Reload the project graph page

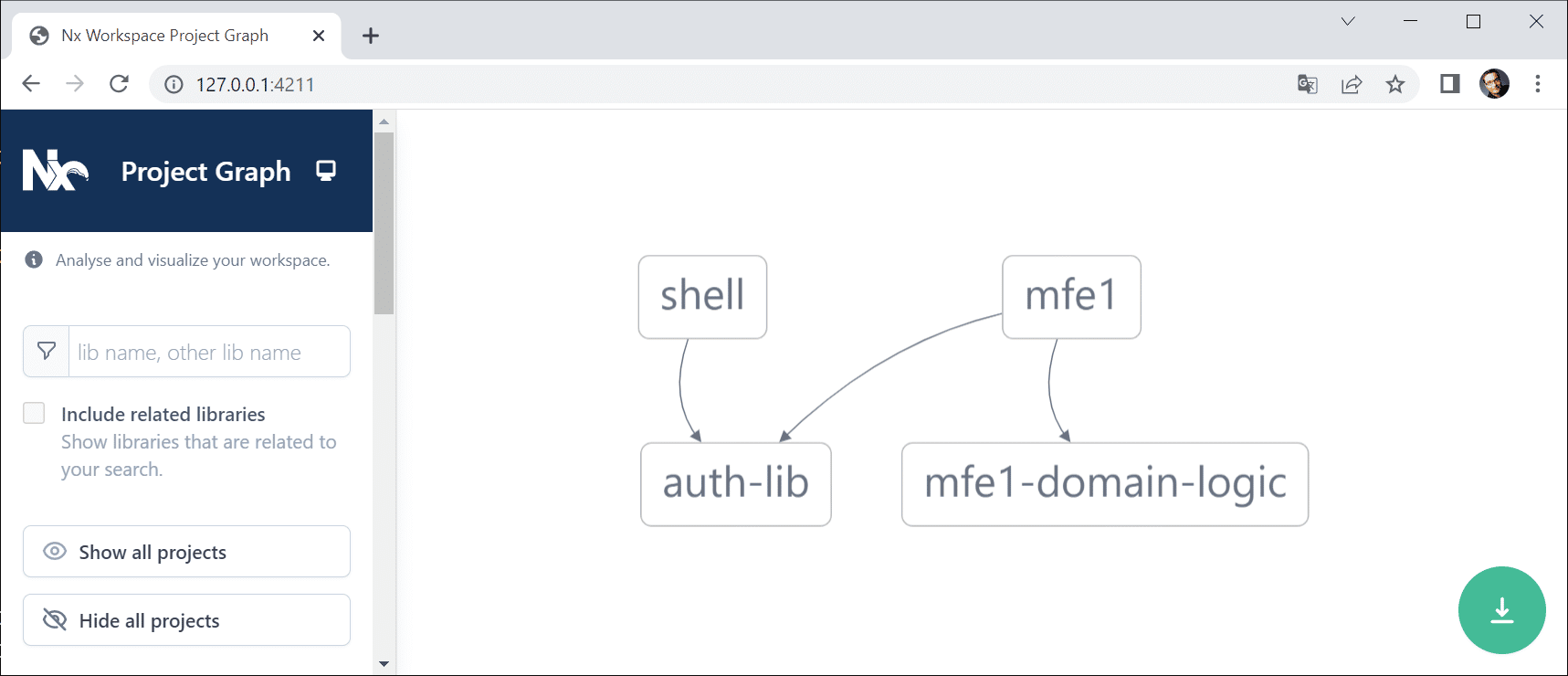(119, 84)
